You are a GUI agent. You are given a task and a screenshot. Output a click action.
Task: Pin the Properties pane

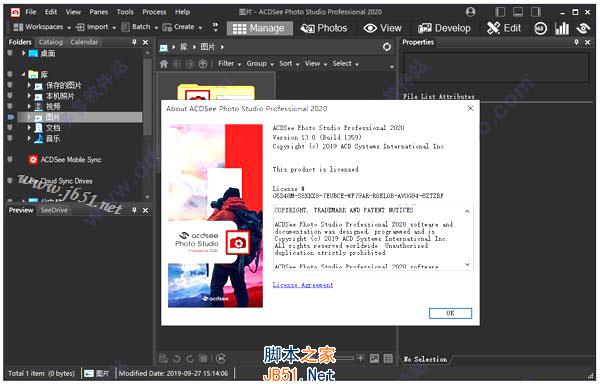pos(576,42)
